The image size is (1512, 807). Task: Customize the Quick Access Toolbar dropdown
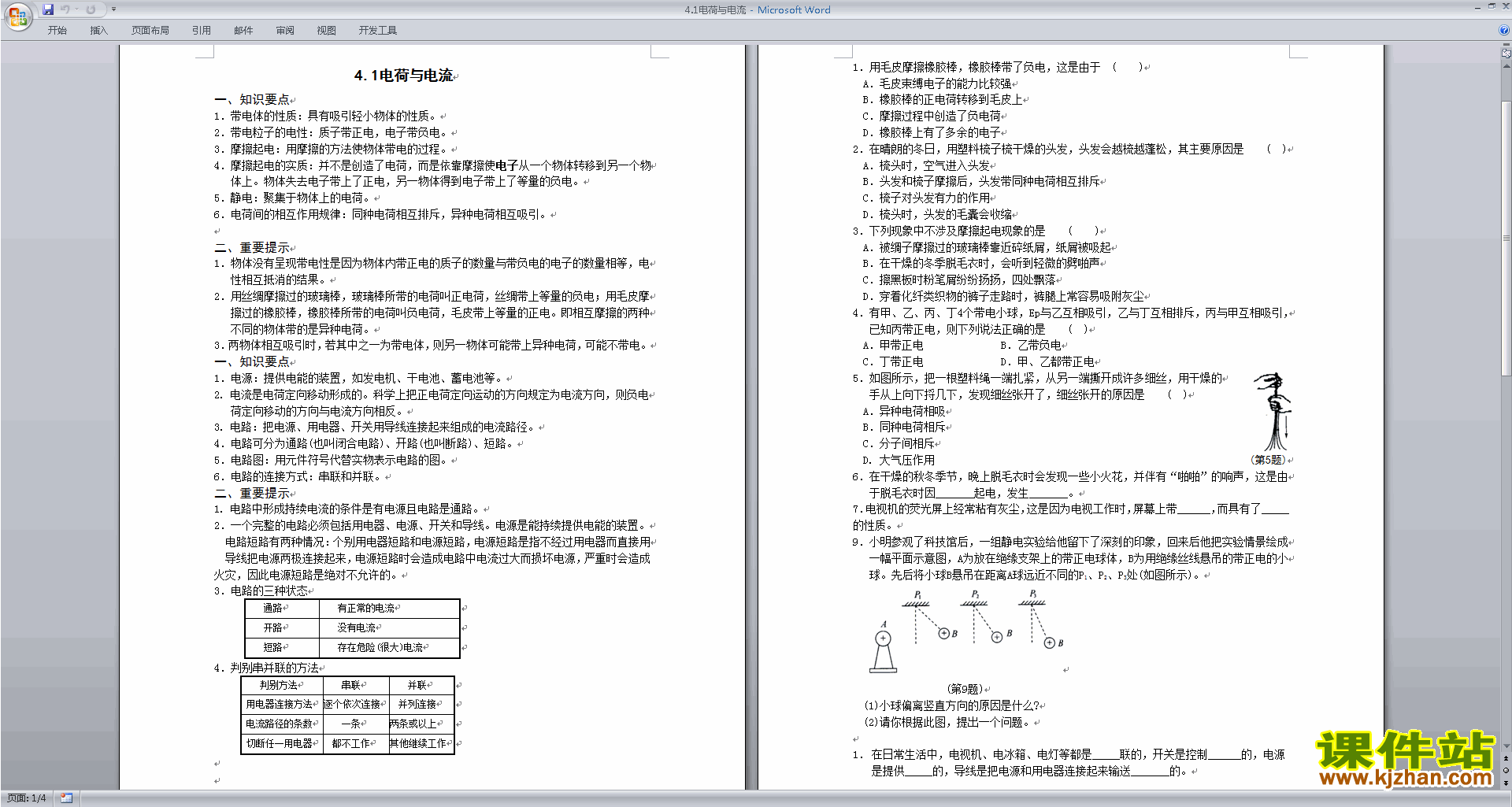point(113,9)
